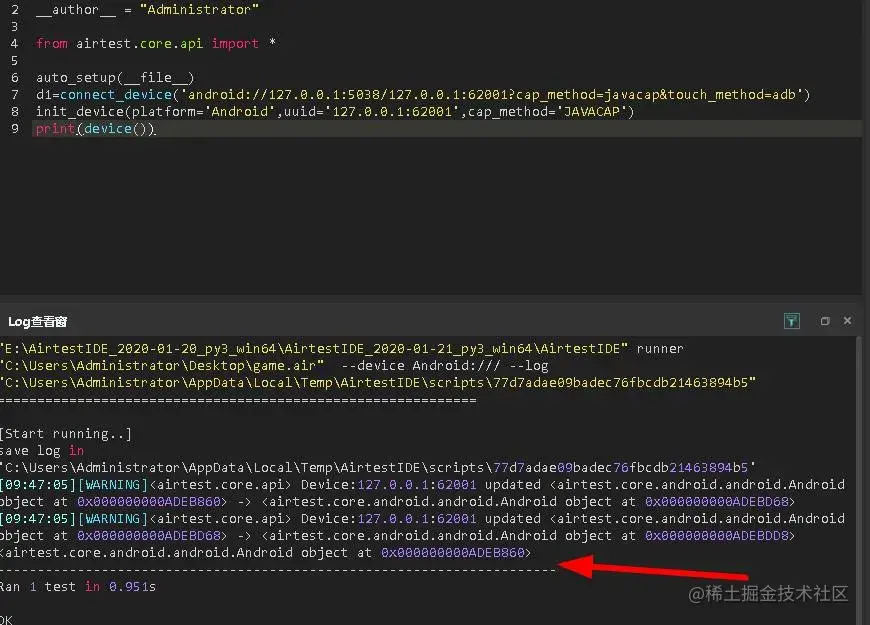Click the init_device code line
This screenshot has width=870, height=625.
pyautogui.click(x=335, y=112)
